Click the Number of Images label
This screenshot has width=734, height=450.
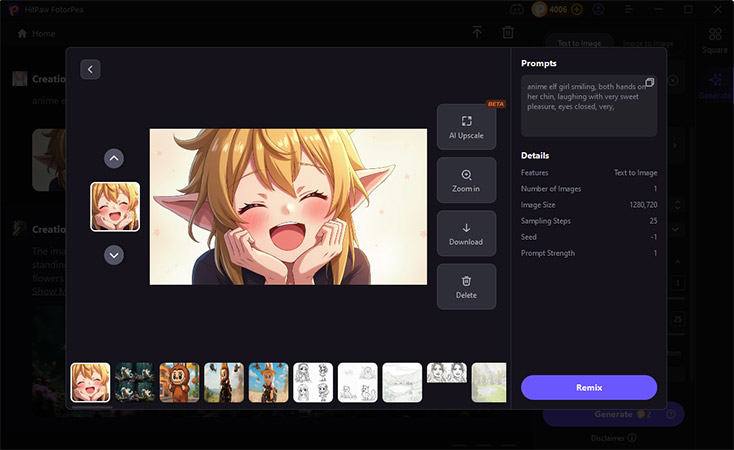pyautogui.click(x=551, y=188)
